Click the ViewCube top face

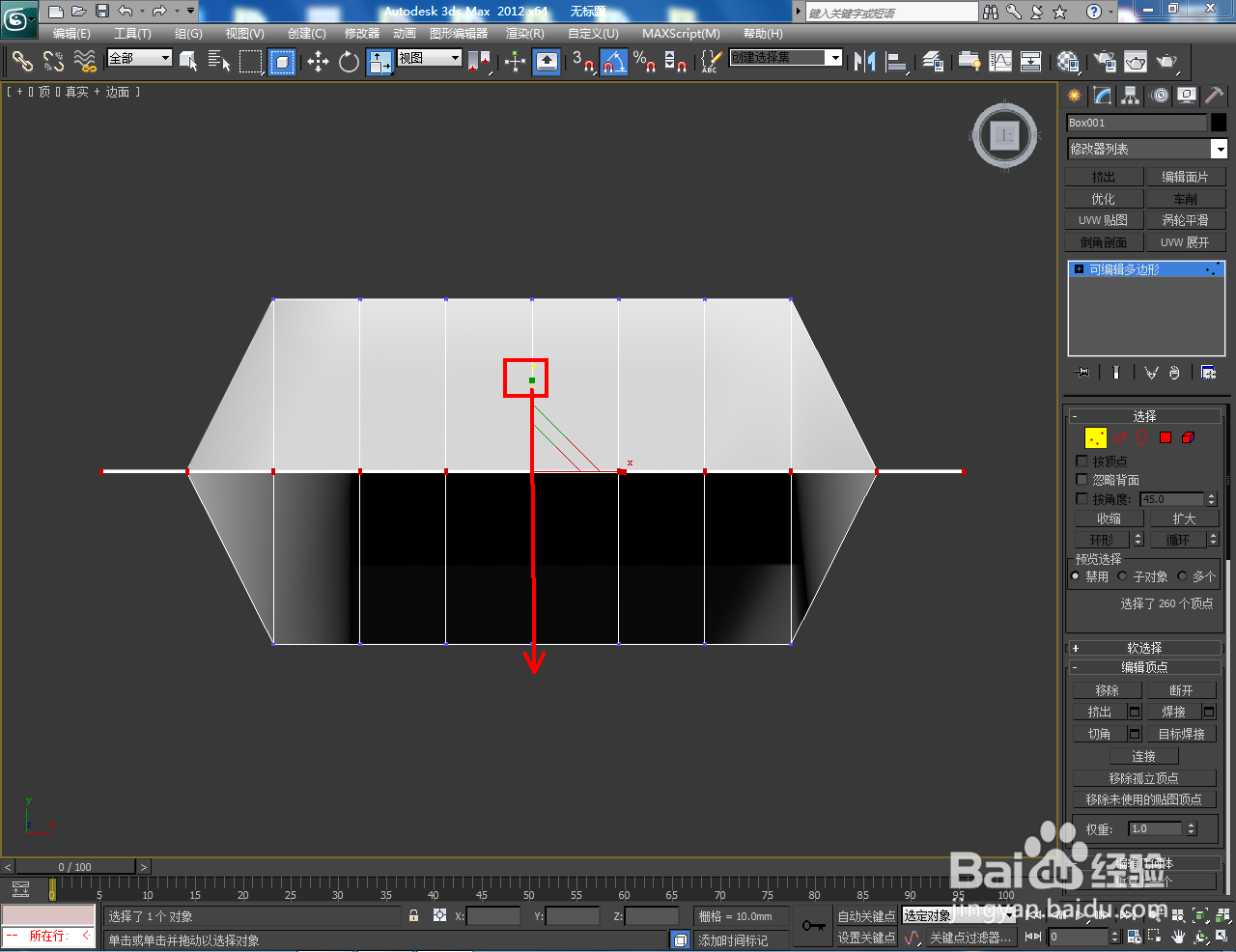1005,135
